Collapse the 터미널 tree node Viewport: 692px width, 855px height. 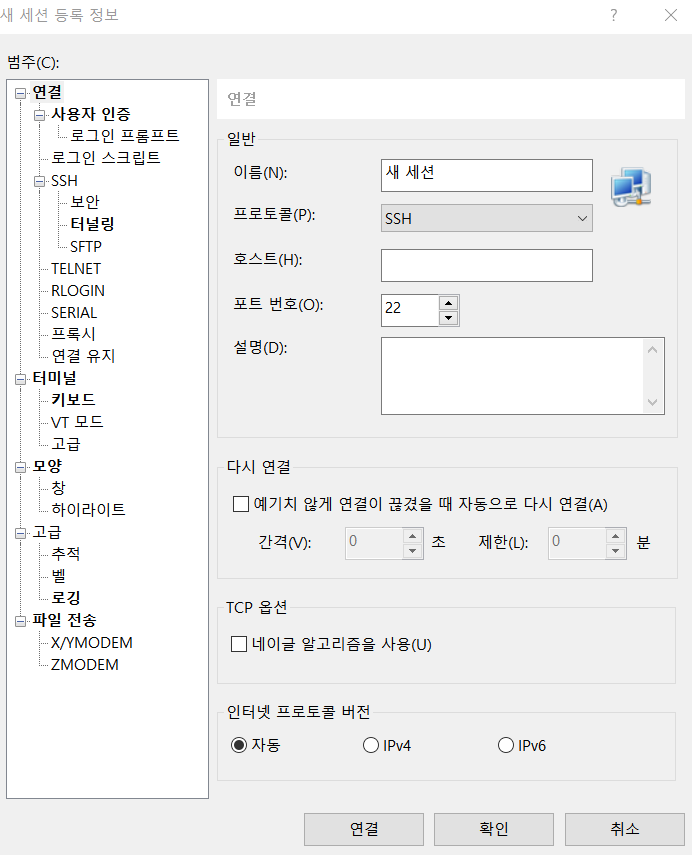21,379
